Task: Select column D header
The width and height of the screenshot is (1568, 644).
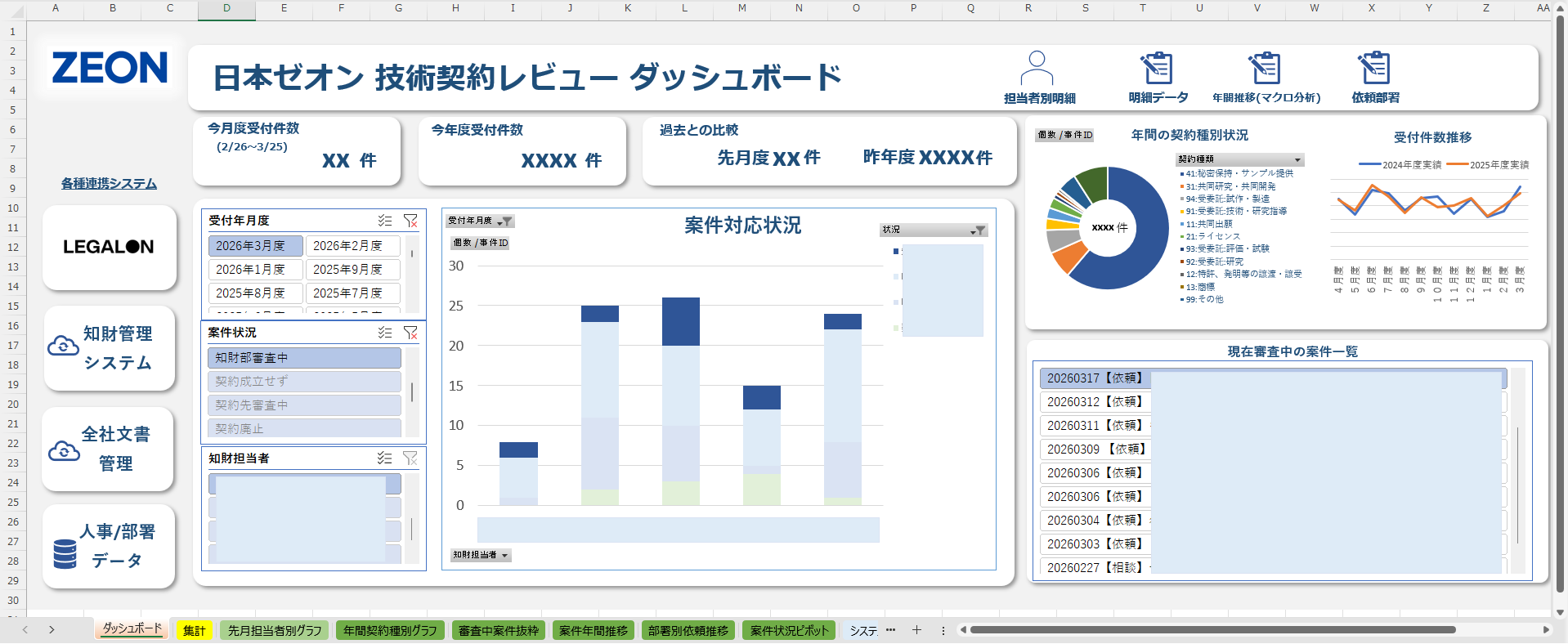Action: pos(226,9)
